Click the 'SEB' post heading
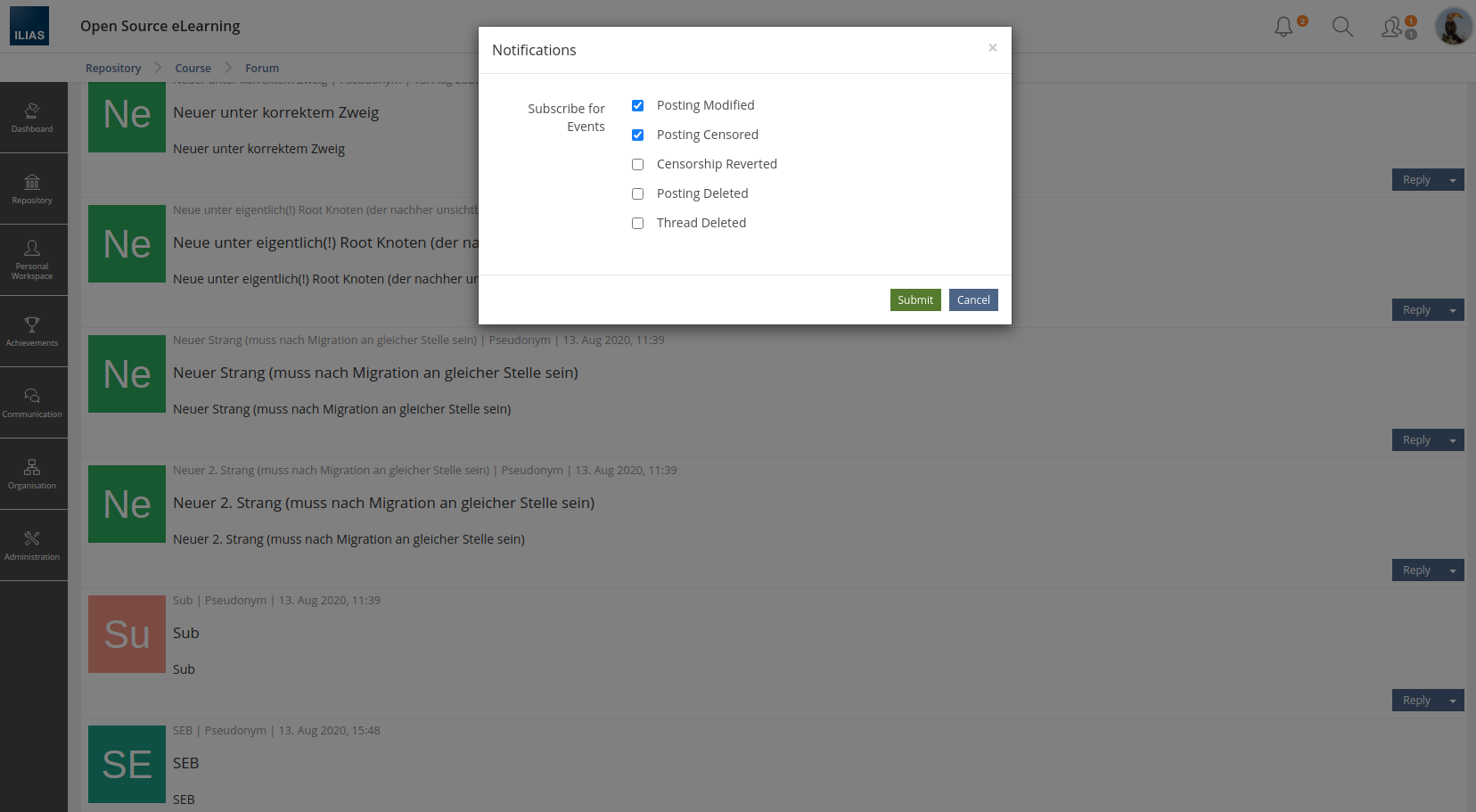 tap(185, 763)
